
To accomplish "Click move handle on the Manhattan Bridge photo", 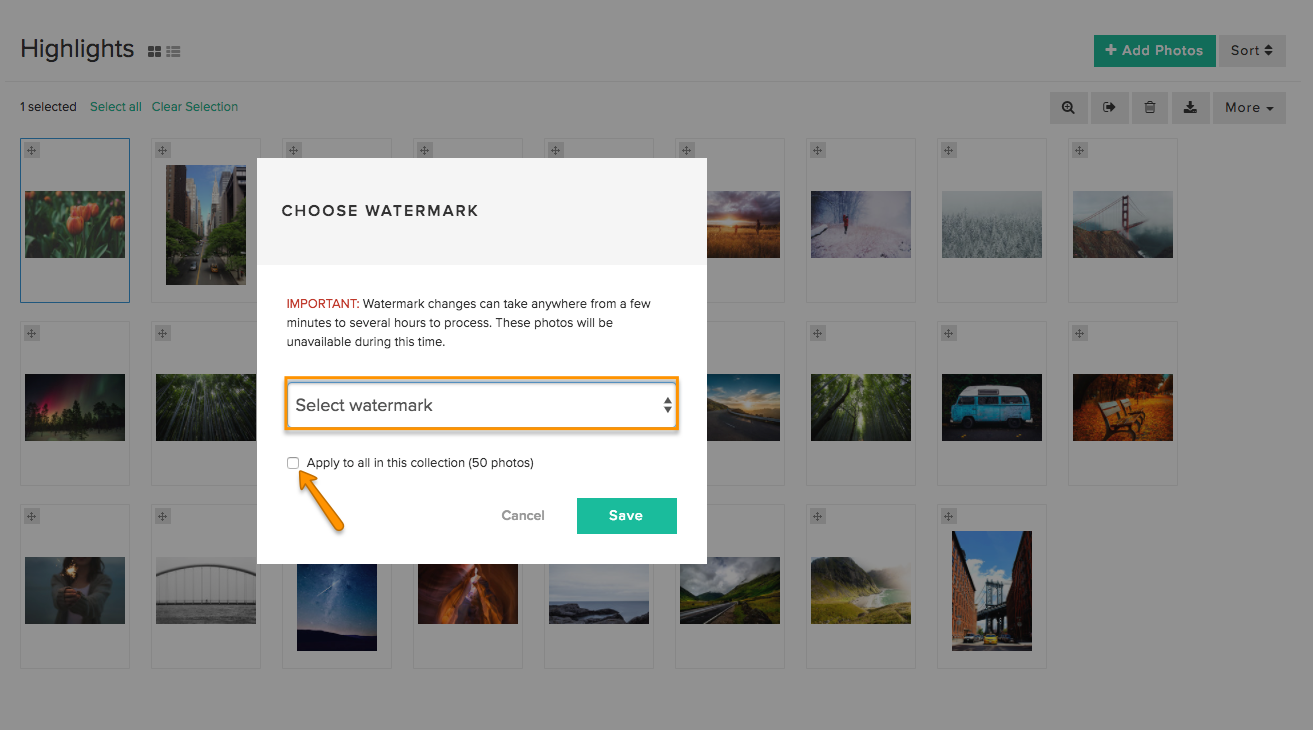I will 948,516.
